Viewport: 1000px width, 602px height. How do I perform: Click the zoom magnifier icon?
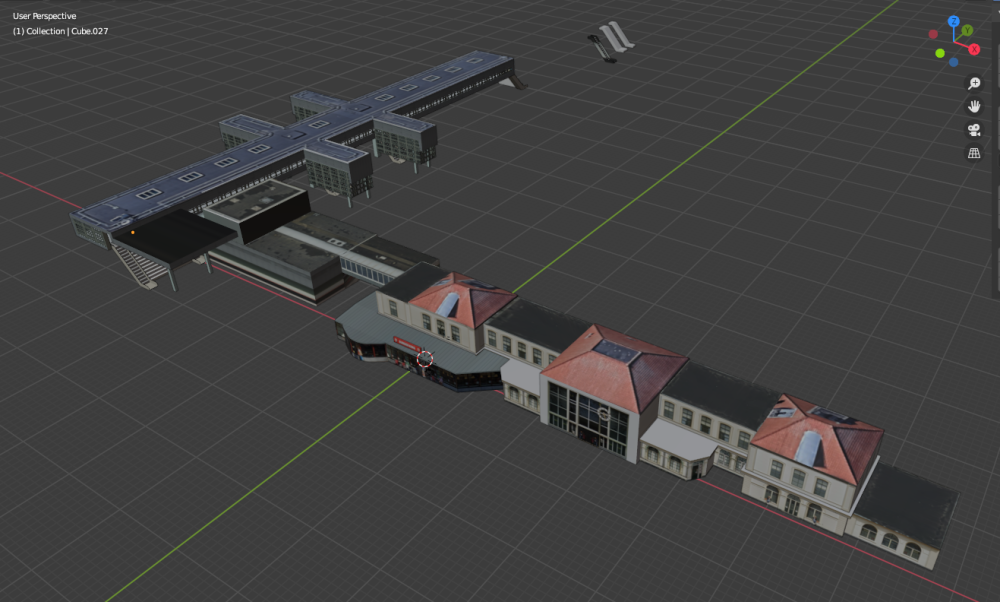point(973,84)
